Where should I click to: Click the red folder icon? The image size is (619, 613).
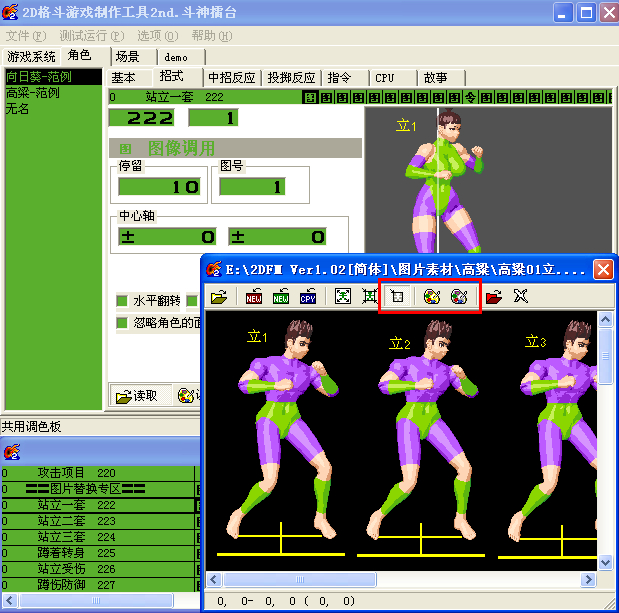click(493, 296)
